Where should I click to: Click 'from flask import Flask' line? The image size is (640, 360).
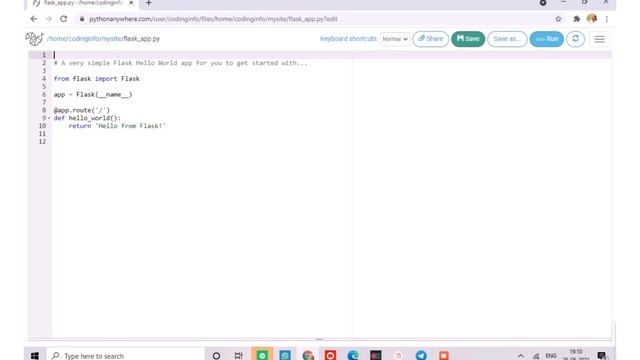(97, 79)
